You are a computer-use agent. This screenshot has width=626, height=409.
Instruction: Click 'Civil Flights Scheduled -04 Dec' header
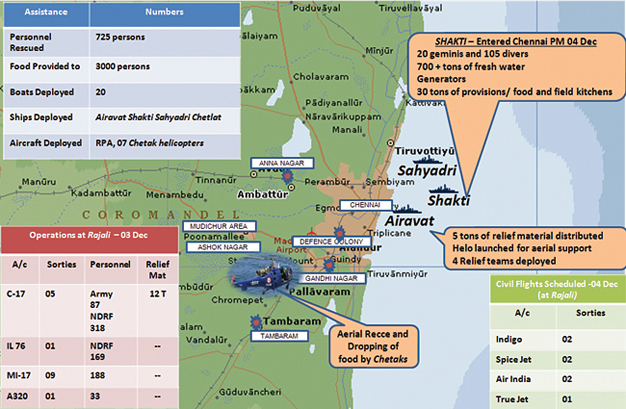(557, 290)
